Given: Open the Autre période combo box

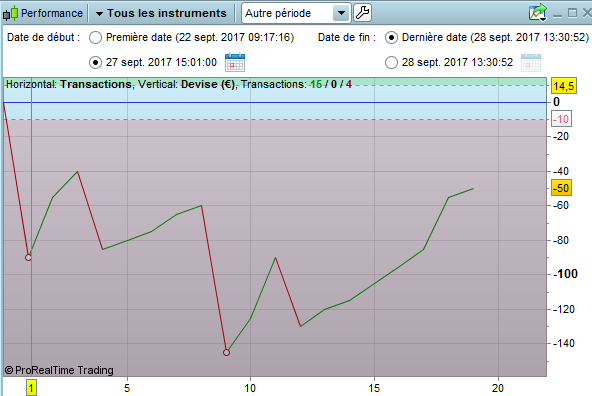Looking at the screenshot, I should 296,13.
